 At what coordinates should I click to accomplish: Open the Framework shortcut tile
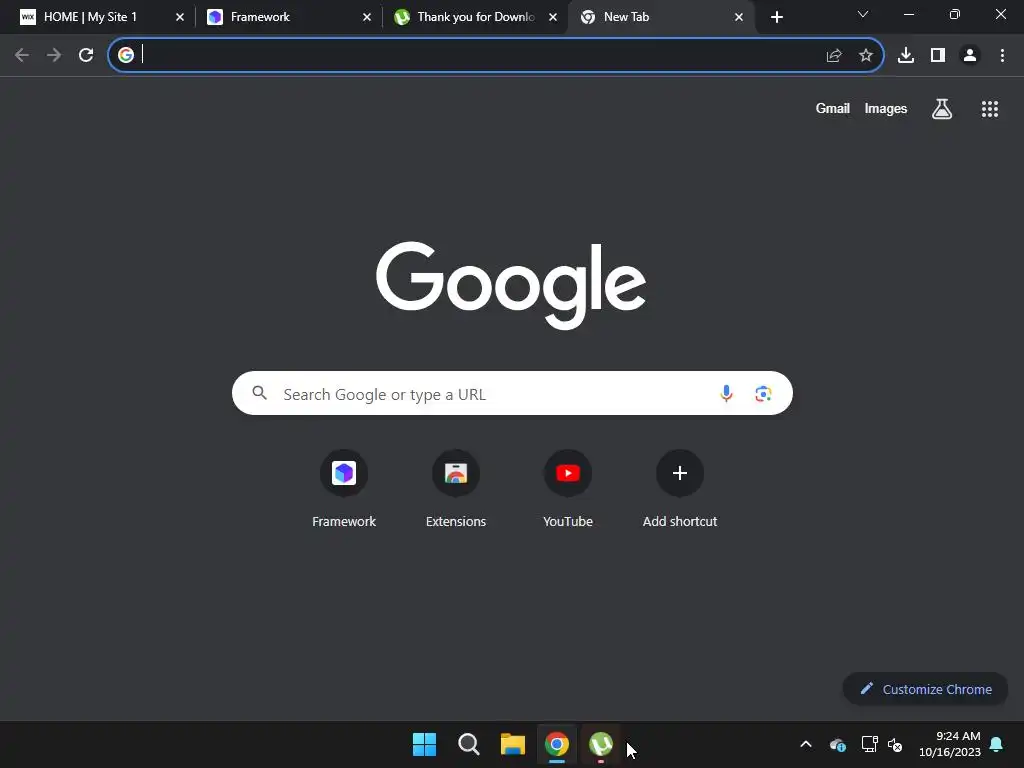[344, 489]
